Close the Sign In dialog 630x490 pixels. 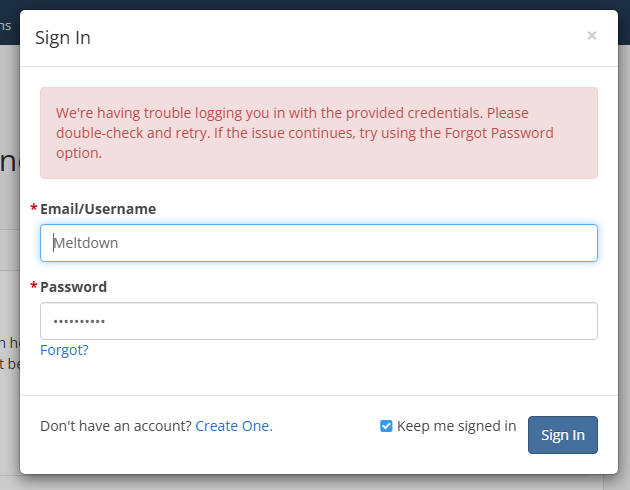pyautogui.click(x=591, y=36)
